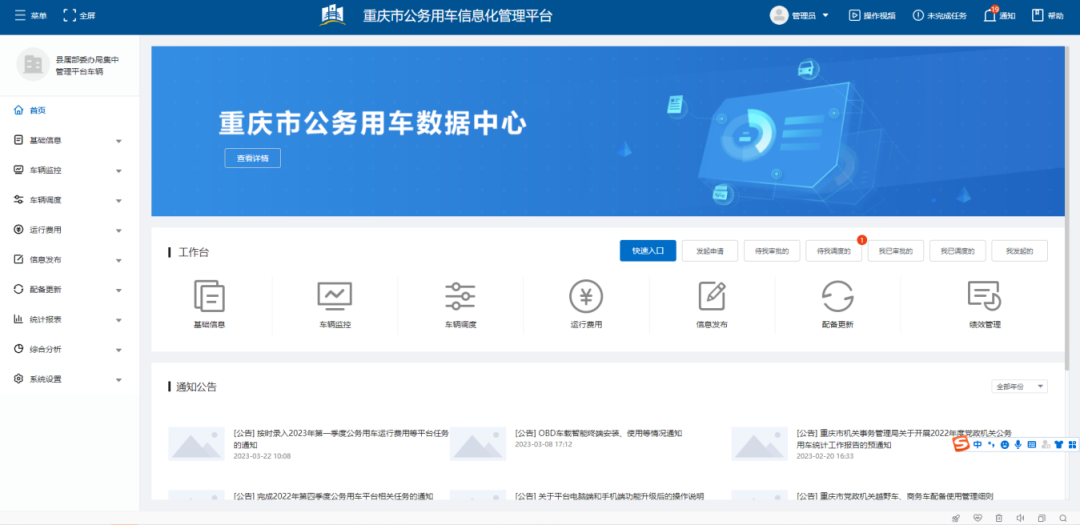Open Sogou skin shirt icon
Image resolution: width=1080 pixels, height=525 pixels.
[x=1059, y=445]
